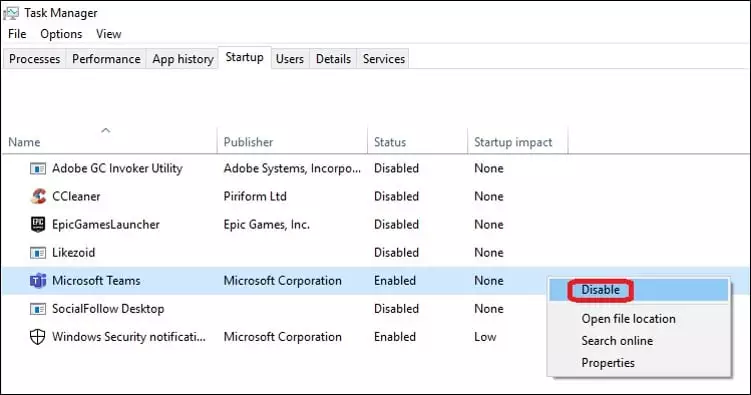The width and height of the screenshot is (751, 395).
Task: Click the Windows Security shield icon
Action: tap(37, 337)
